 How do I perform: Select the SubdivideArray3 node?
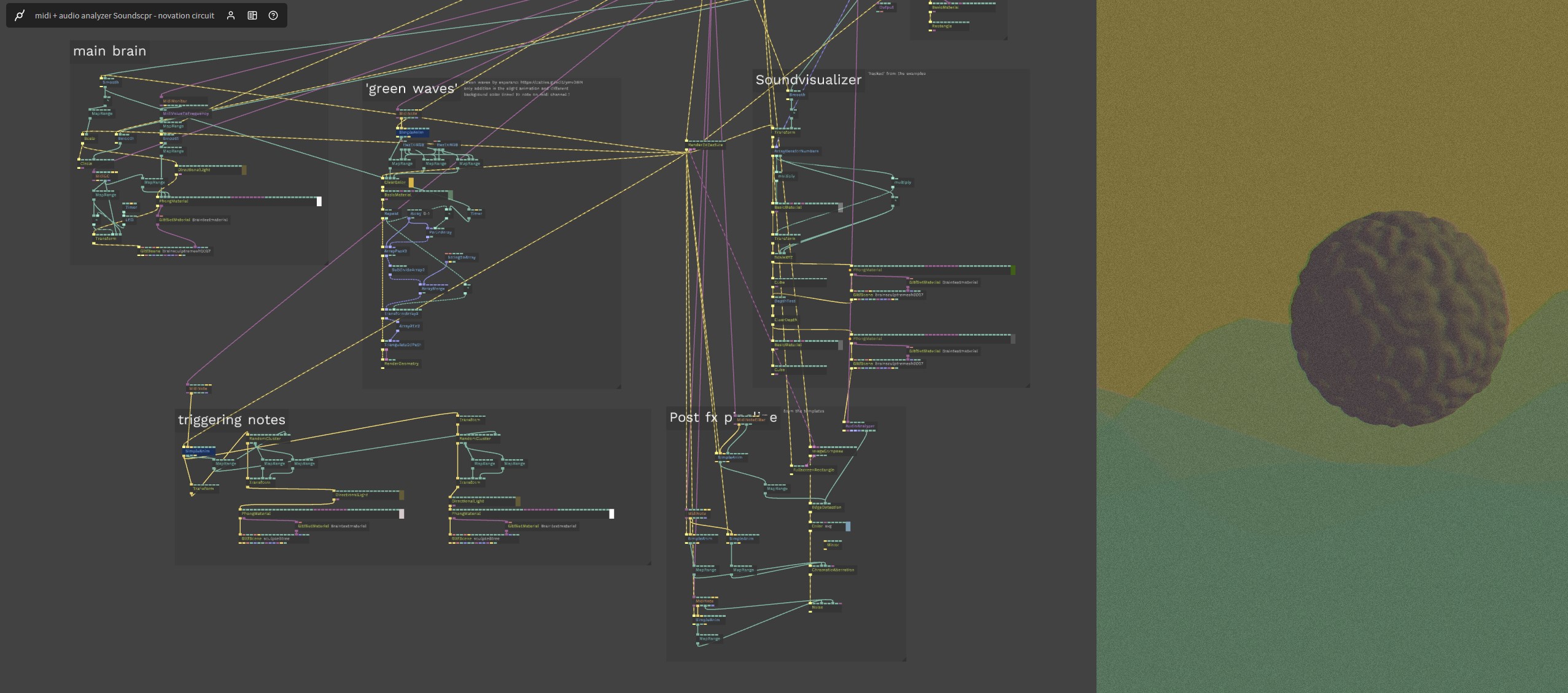tap(408, 269)
